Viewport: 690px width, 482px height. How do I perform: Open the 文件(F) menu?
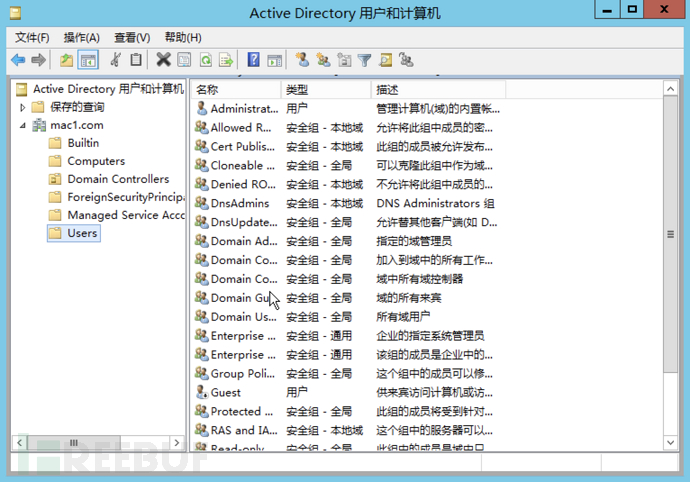32,38
